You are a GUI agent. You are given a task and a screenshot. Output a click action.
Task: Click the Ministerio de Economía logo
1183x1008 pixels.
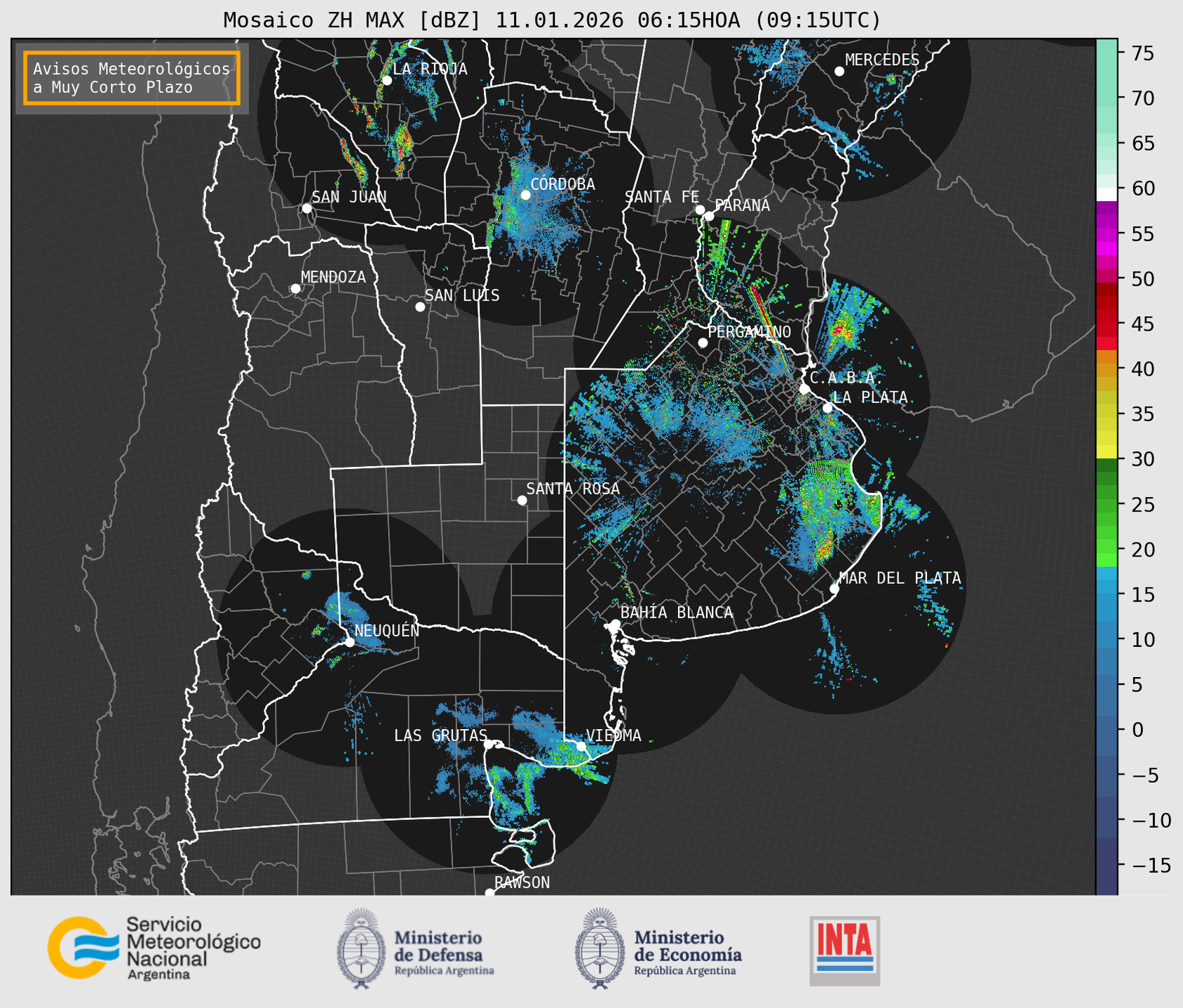(658, 949)
